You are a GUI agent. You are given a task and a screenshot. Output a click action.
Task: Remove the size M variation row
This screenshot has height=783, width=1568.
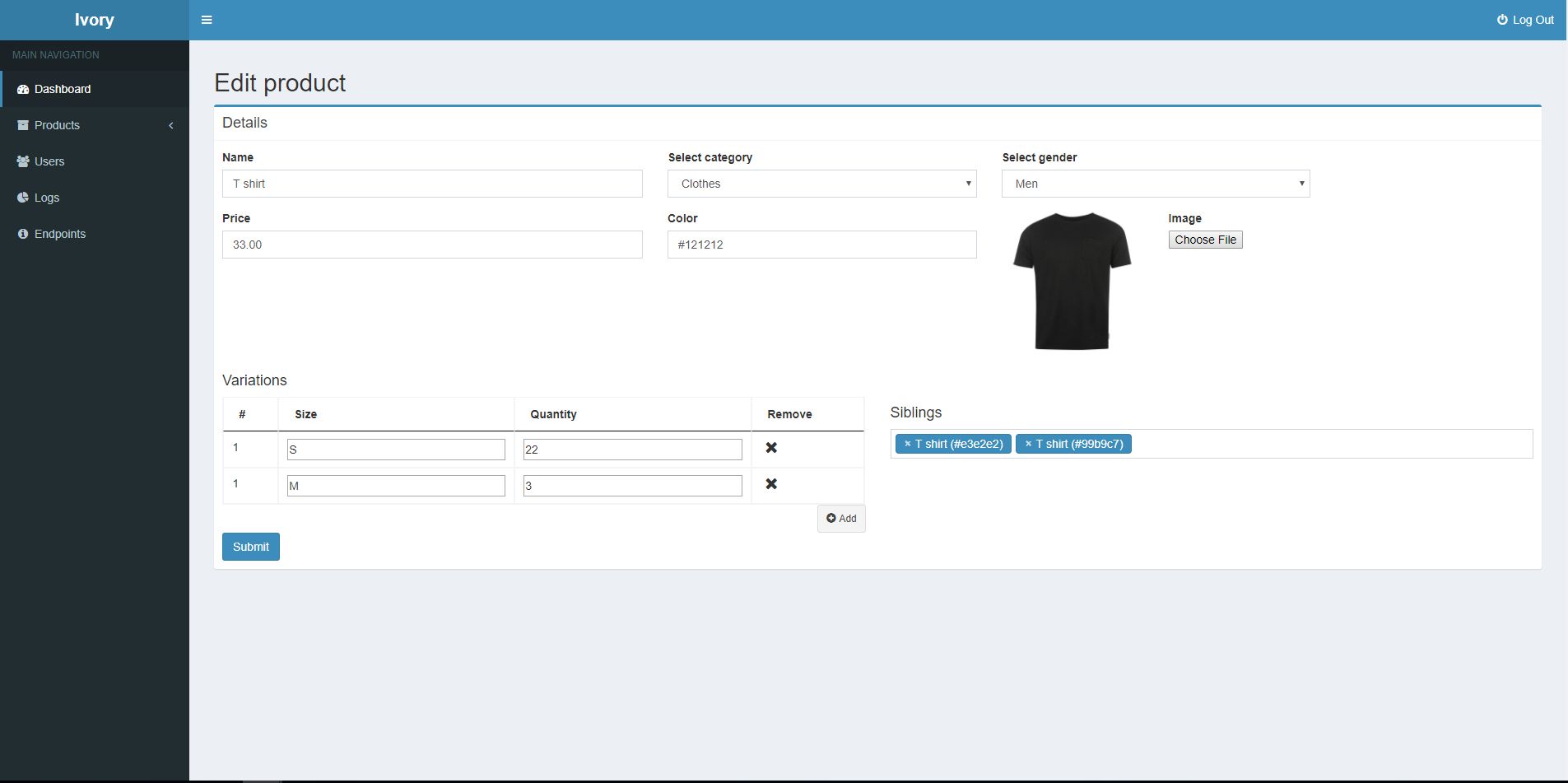(x=771, y=484)
